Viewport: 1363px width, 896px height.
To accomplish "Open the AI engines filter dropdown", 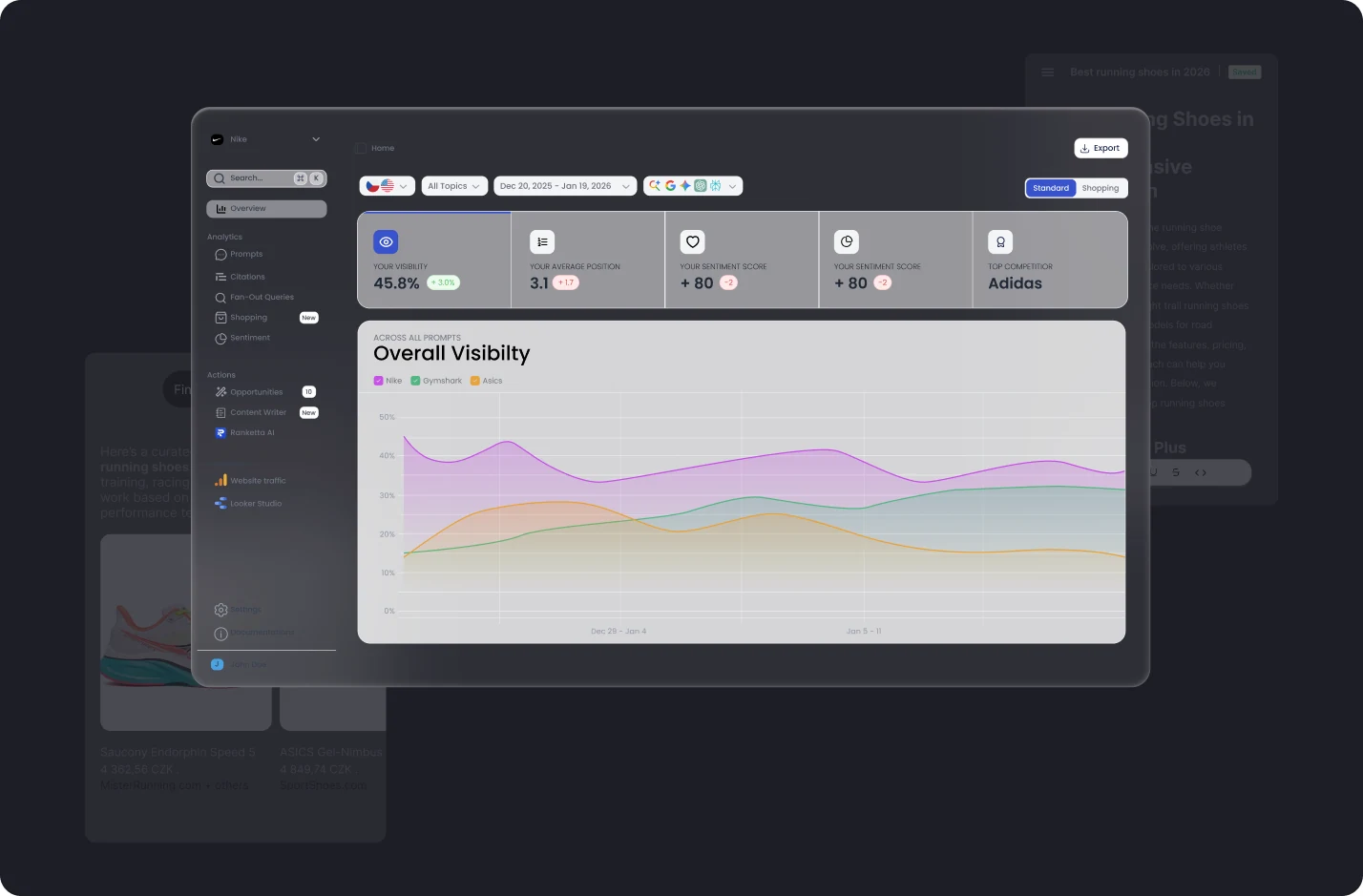I will click(693, 186).
